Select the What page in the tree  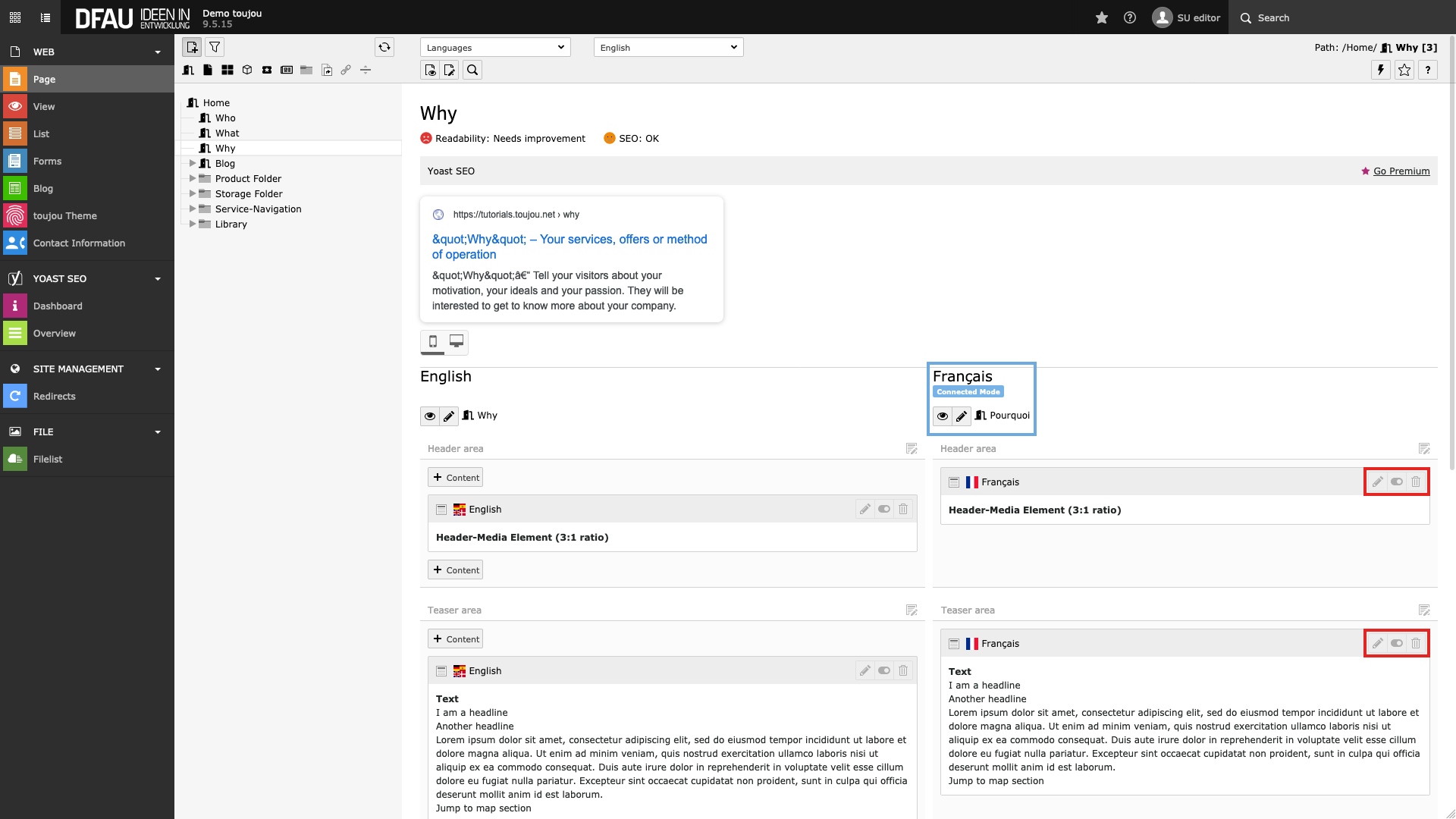(x=227, y=133)
